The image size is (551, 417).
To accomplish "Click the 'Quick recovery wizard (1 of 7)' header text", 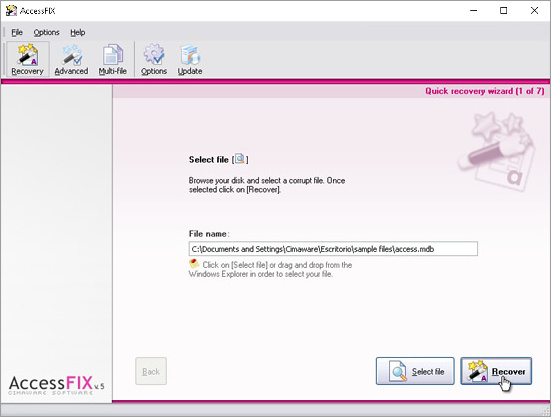I will pos(485,91).
